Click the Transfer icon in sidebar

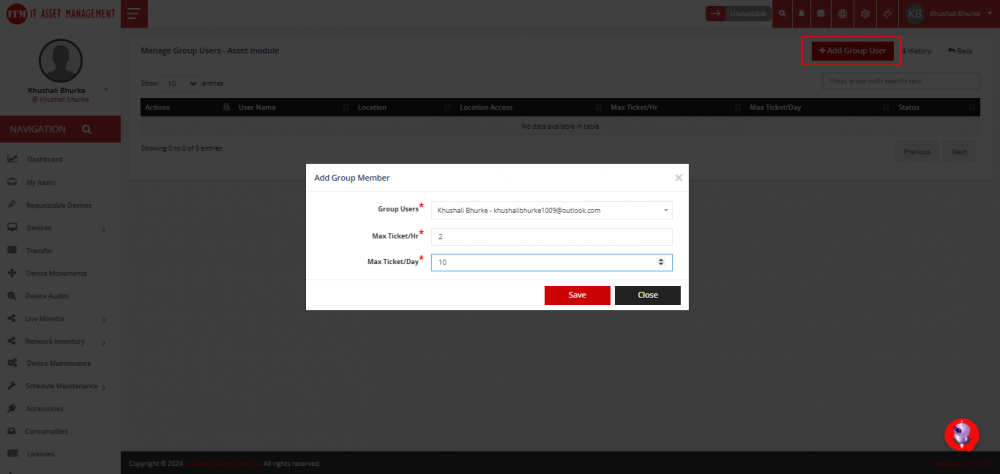click(x=12, y=250)
